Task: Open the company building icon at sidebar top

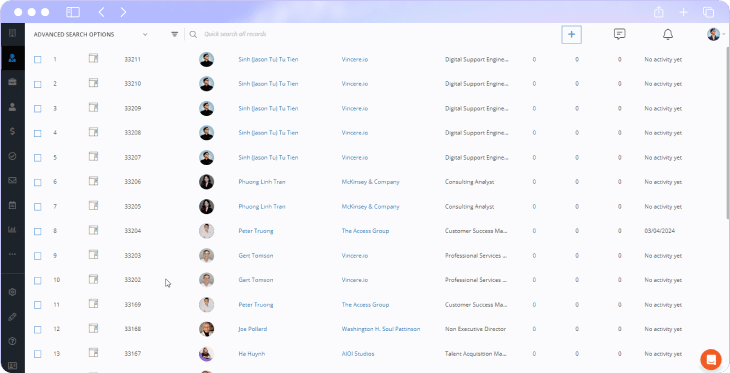Action: [13, 33]
